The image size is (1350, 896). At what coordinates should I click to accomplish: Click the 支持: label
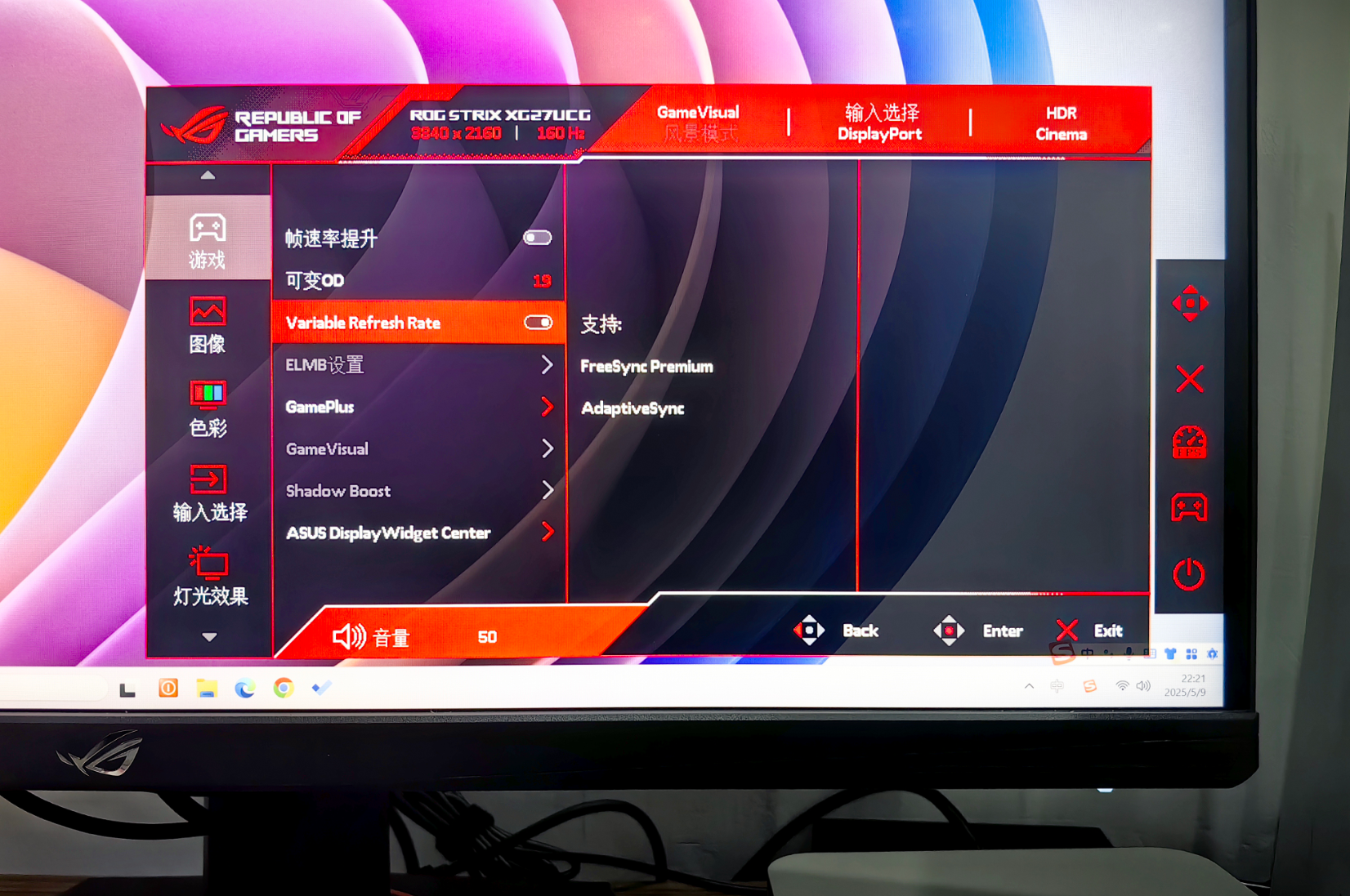(x=601, y=324)
